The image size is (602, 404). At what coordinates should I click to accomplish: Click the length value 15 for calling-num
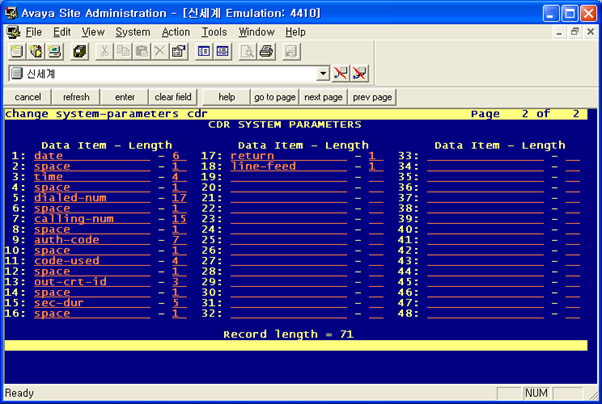pos(179,219)
